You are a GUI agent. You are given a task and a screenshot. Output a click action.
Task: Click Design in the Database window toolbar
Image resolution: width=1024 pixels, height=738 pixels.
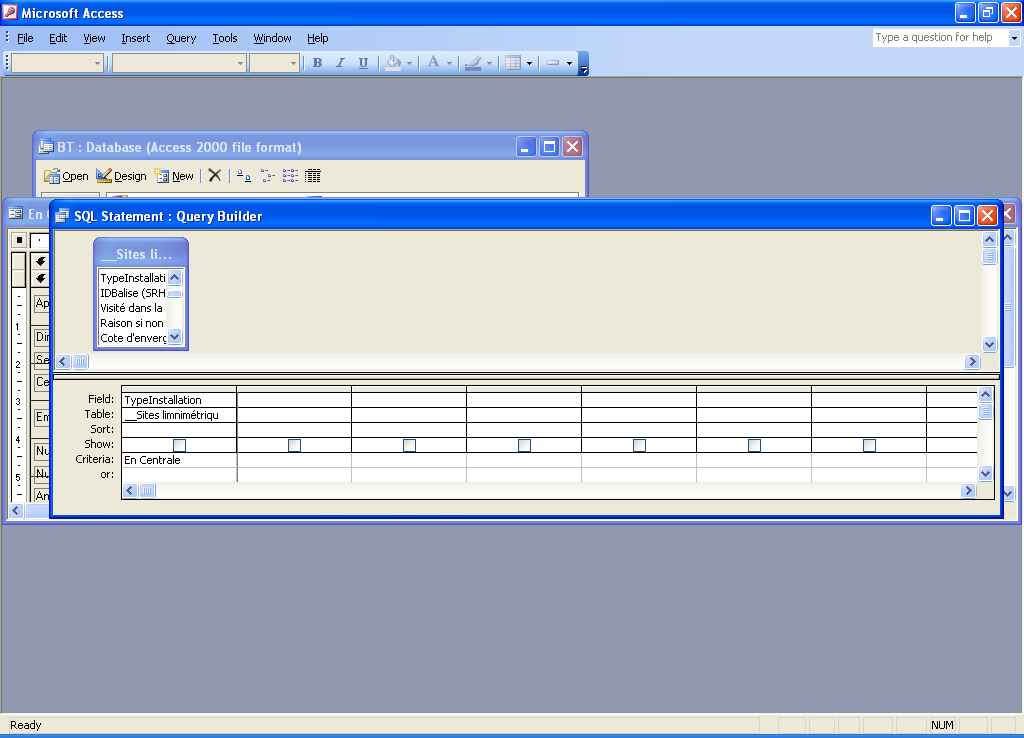click(121, 176)
